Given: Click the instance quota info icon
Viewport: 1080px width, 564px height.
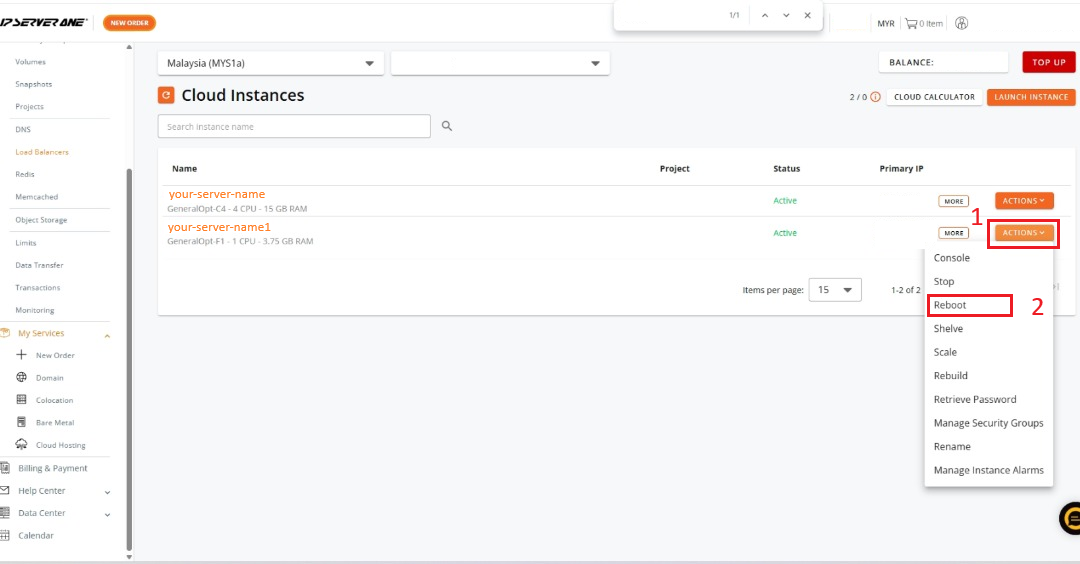Looking at the screenshot, I should pos(875,97).
